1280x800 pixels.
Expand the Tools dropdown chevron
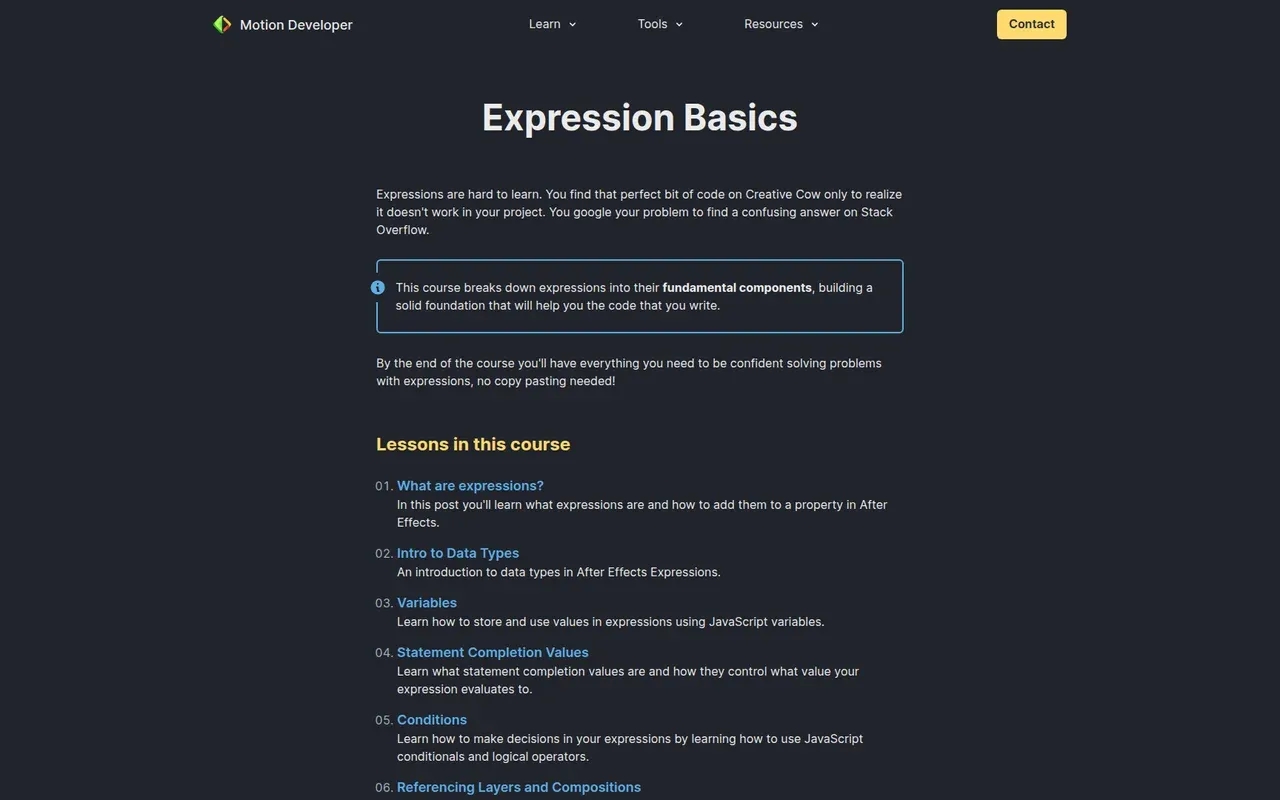coord(679,25)
